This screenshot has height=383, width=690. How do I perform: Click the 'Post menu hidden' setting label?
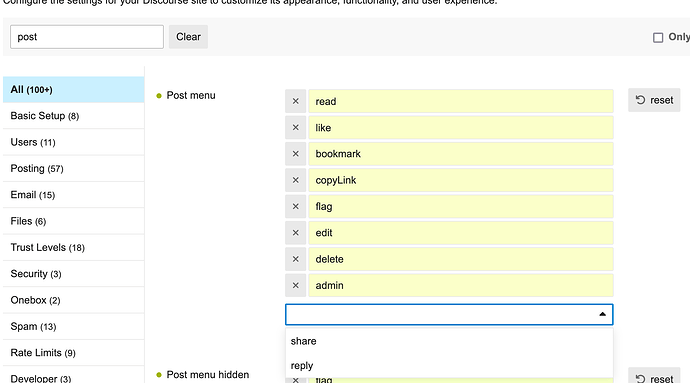click(x=208, y=375)
